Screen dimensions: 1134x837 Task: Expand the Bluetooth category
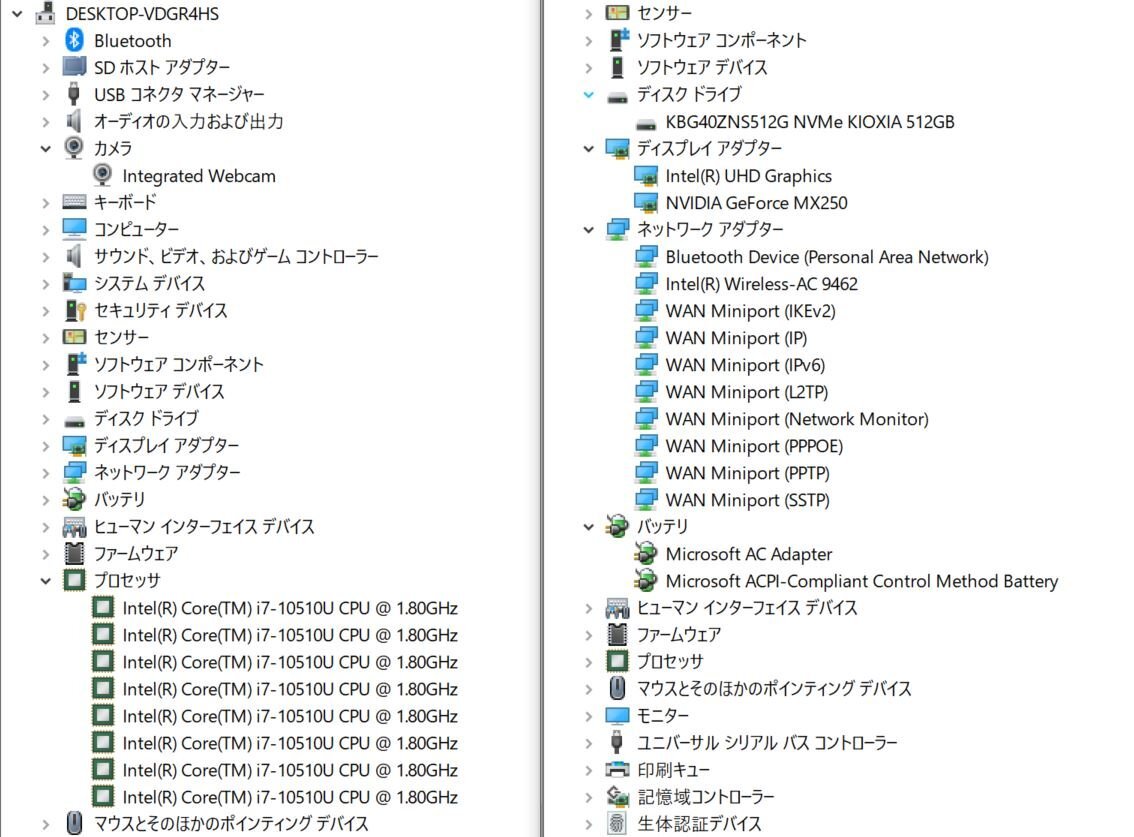[46, 41]
